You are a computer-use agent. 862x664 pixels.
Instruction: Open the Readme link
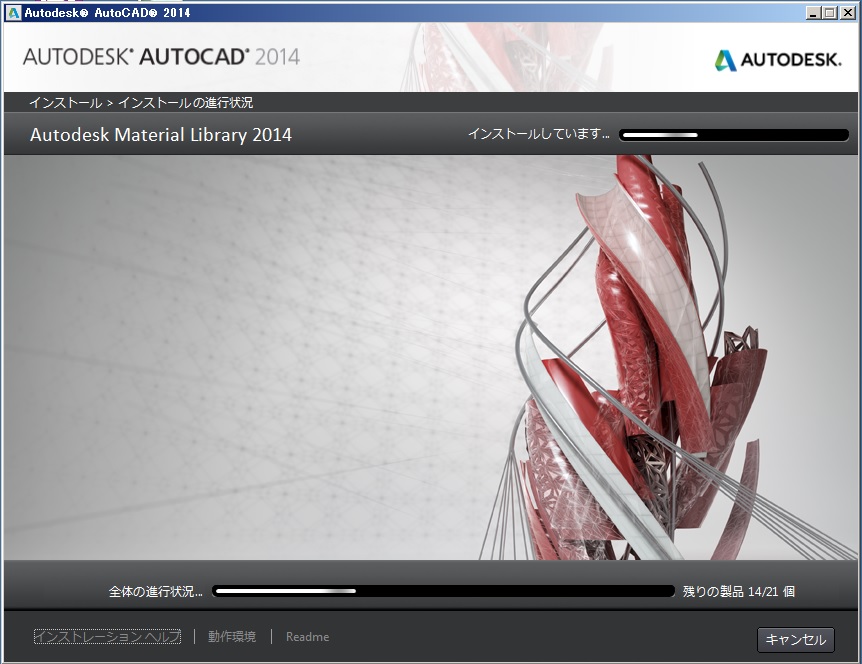(x=307, y=637)
